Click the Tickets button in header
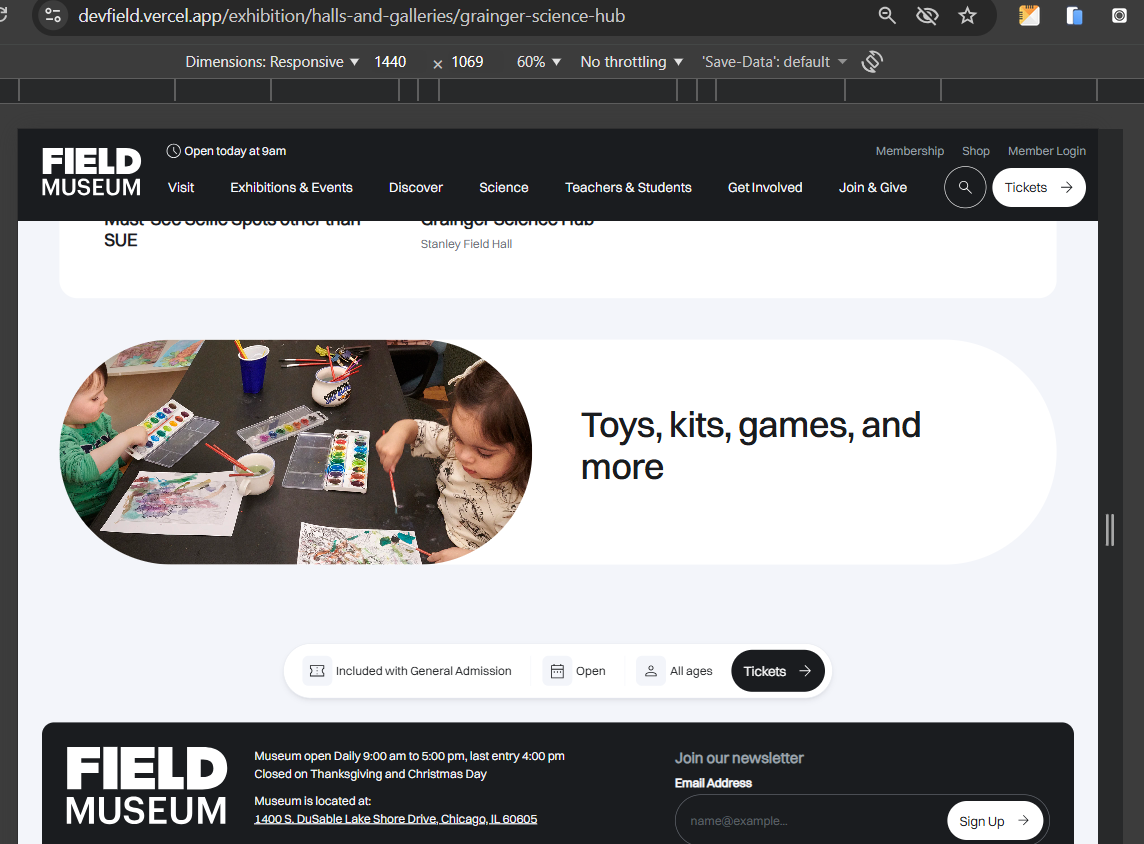 click(1038, 187)
